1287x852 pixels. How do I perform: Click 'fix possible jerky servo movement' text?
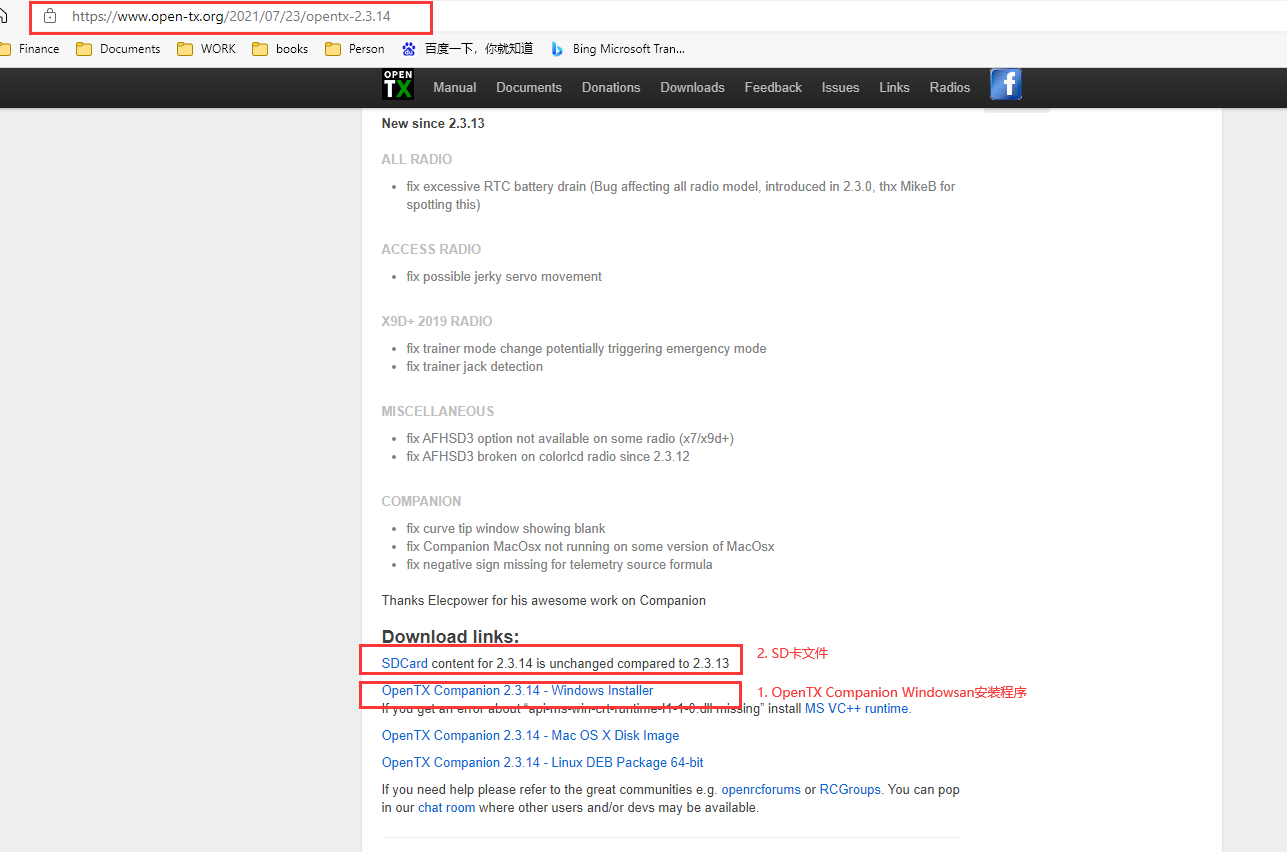(x=504, y=276)
